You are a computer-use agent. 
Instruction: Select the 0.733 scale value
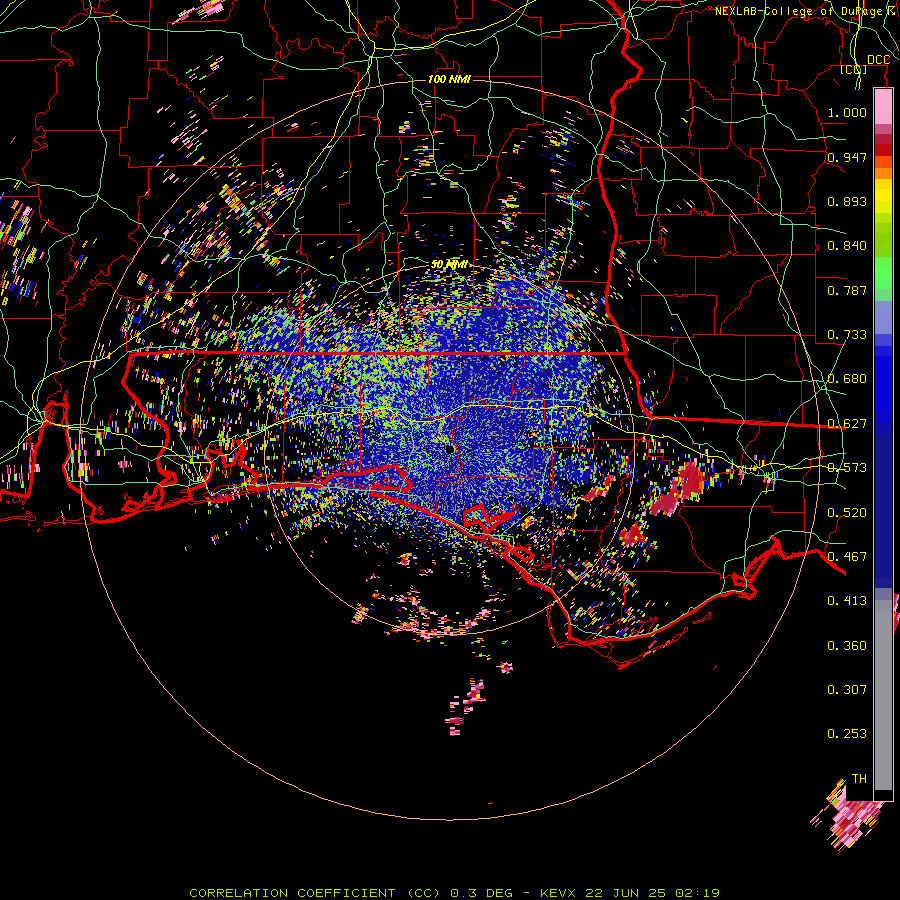847,334
